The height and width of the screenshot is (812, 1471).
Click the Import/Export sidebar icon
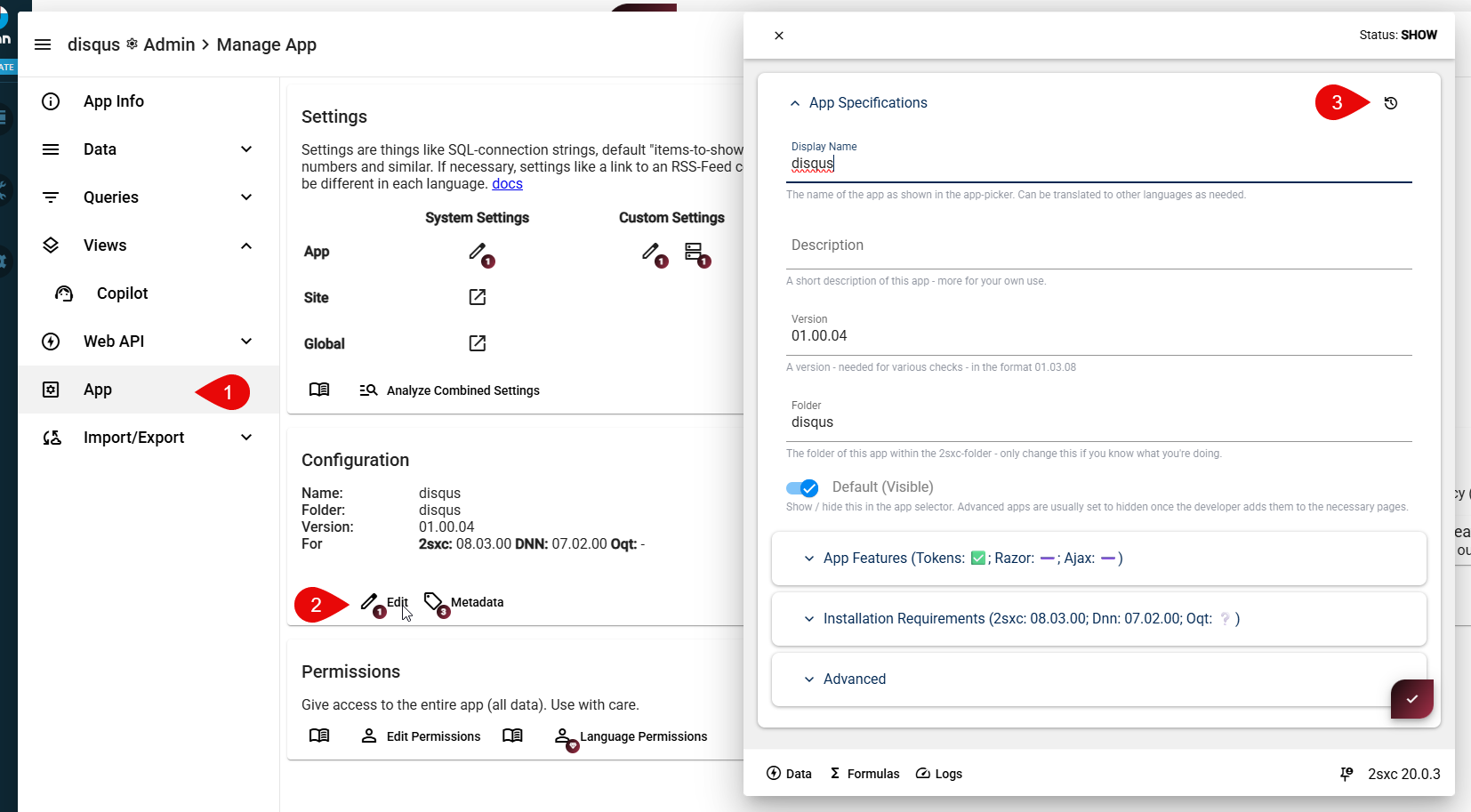click(52, 438)
